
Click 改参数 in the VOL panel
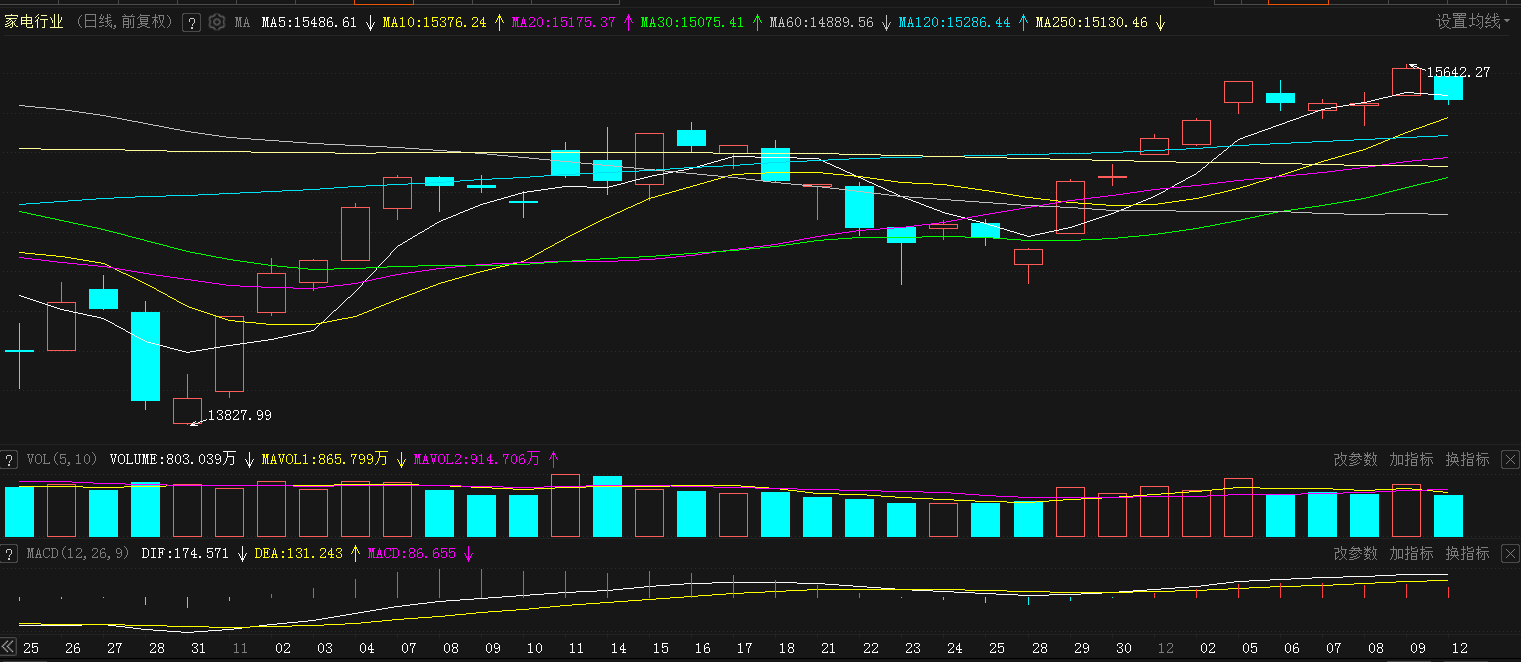(x=1357, y=459)
